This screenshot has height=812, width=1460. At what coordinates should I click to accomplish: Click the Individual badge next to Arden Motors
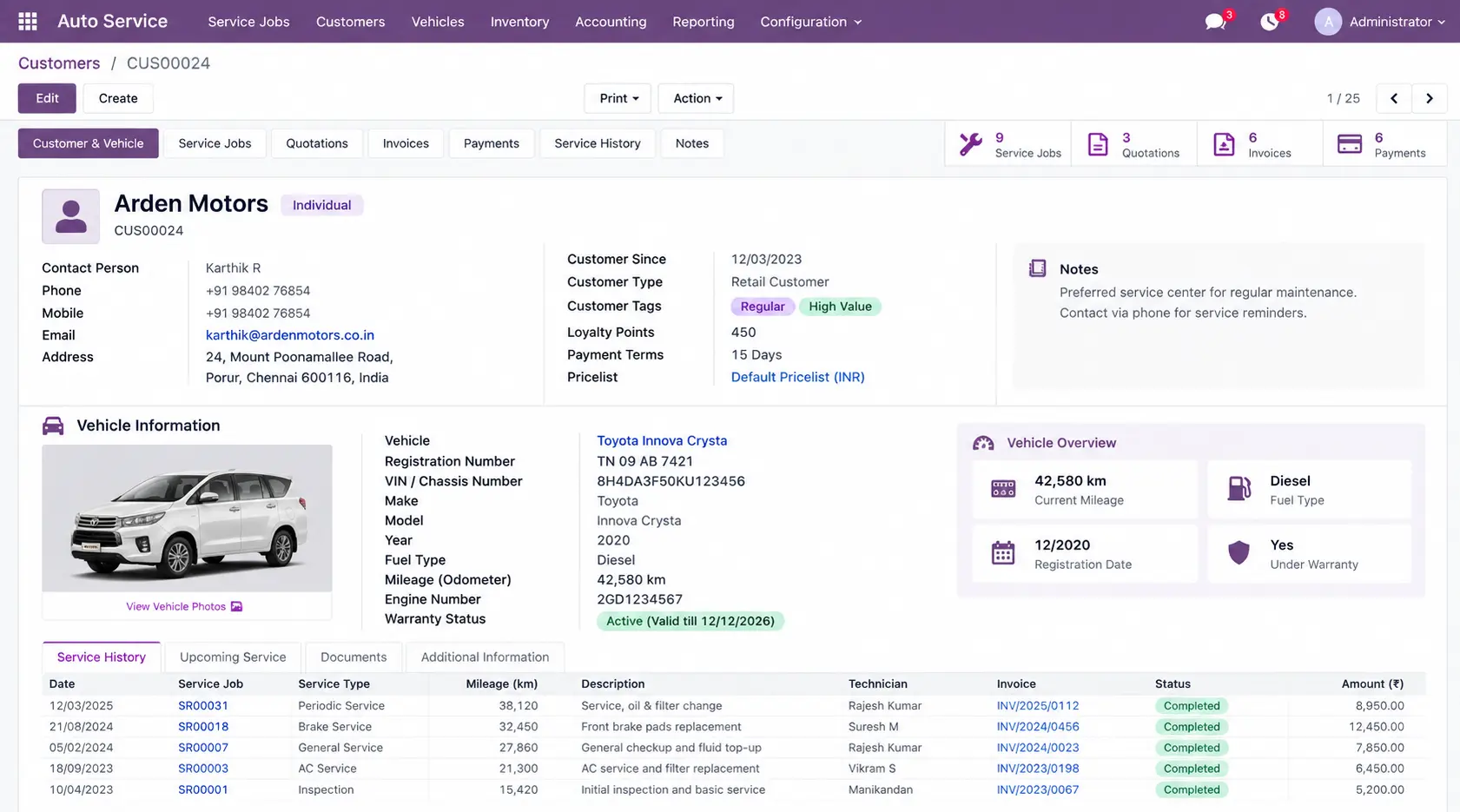pyautogui.click(x=321, y=205)
